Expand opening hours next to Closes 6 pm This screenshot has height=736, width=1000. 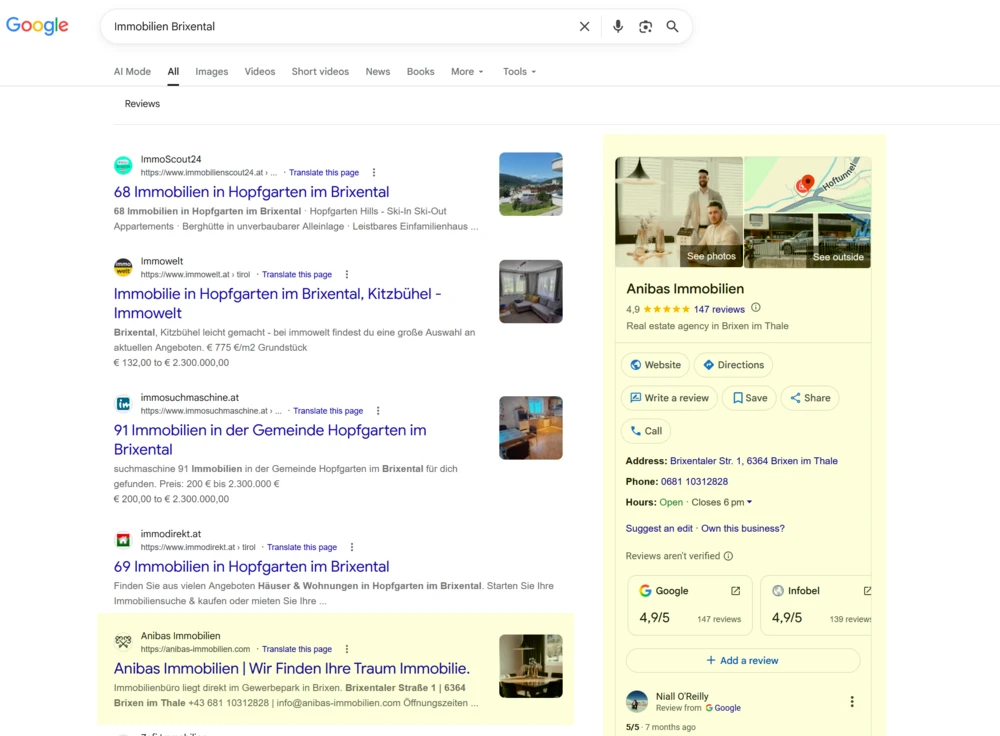(749, 502)
